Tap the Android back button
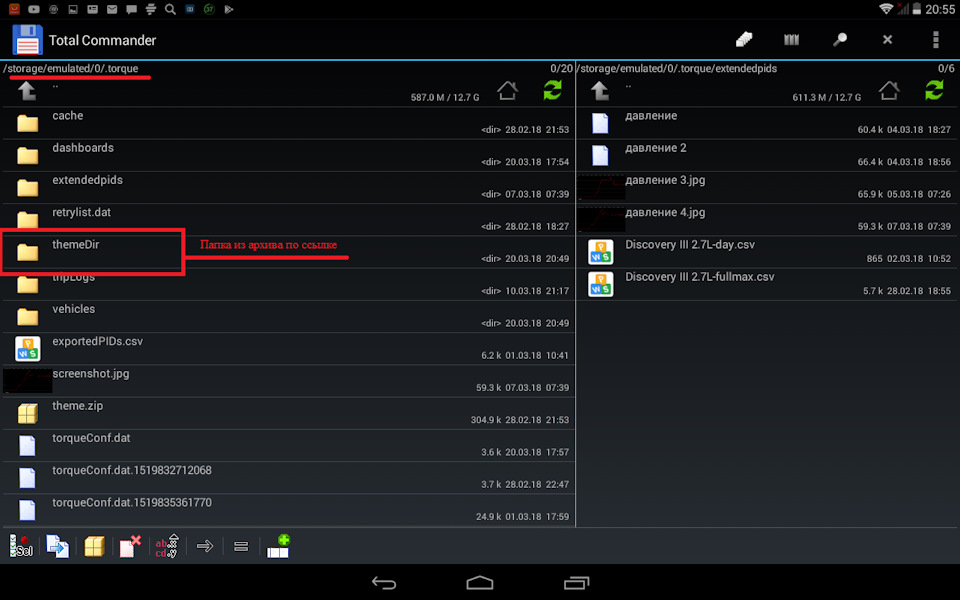Image resolution: width=960 pixels, height=600 pixels. [x=384, y=582]
